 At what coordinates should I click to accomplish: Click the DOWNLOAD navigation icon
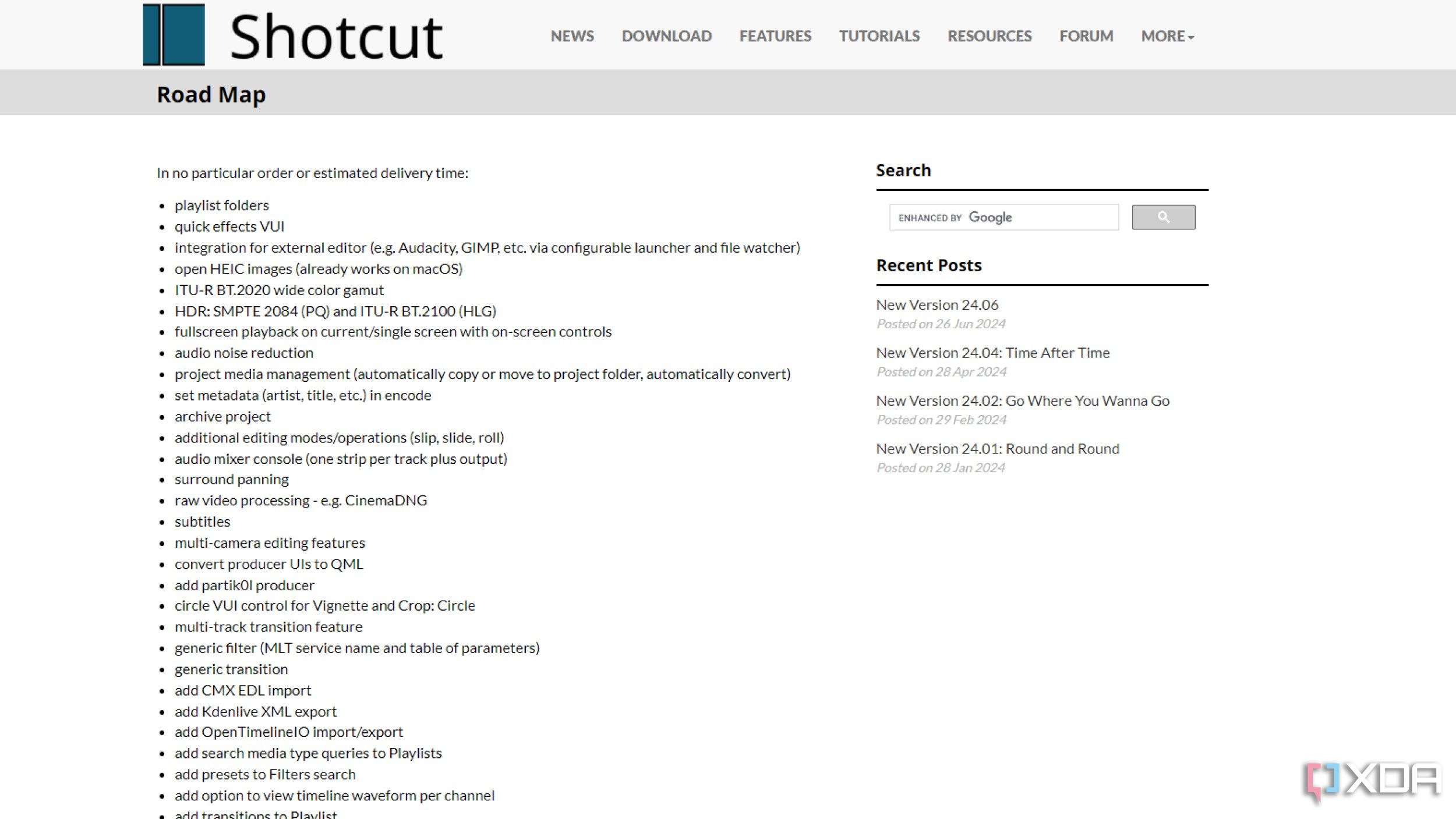[666, 36]
